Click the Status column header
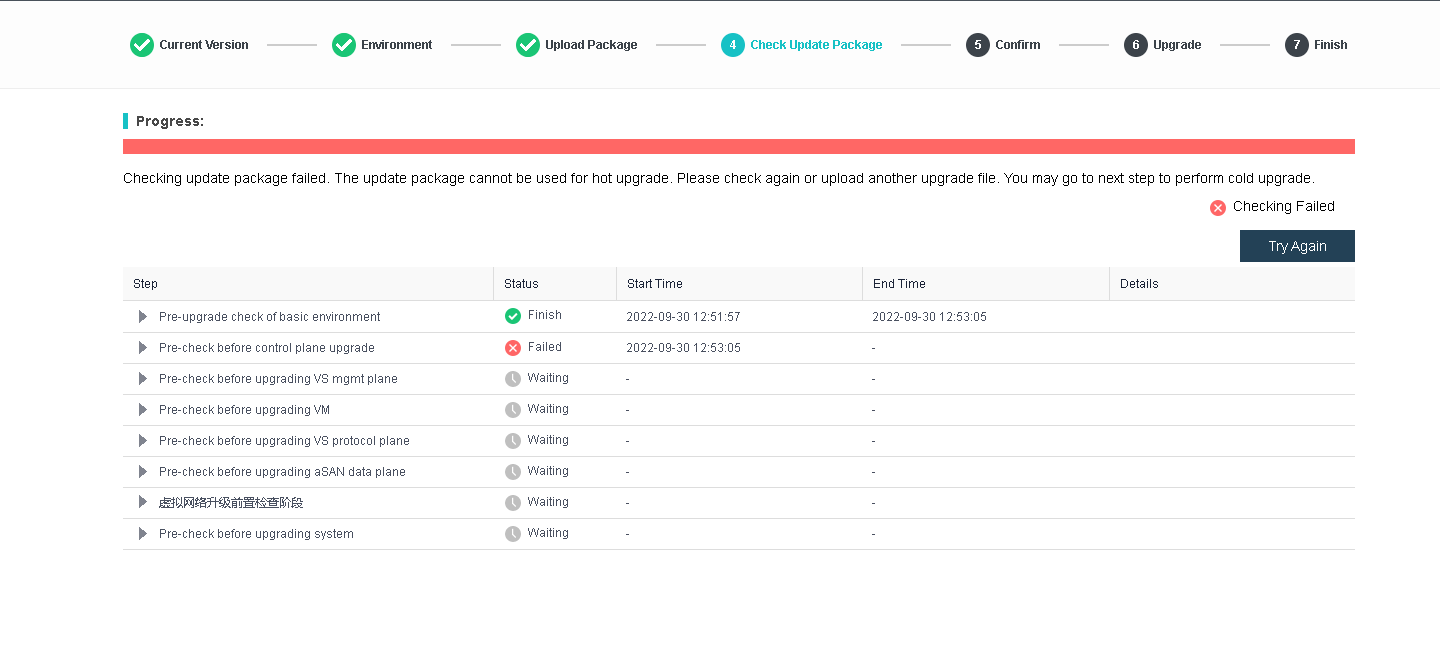 point(521,284)
